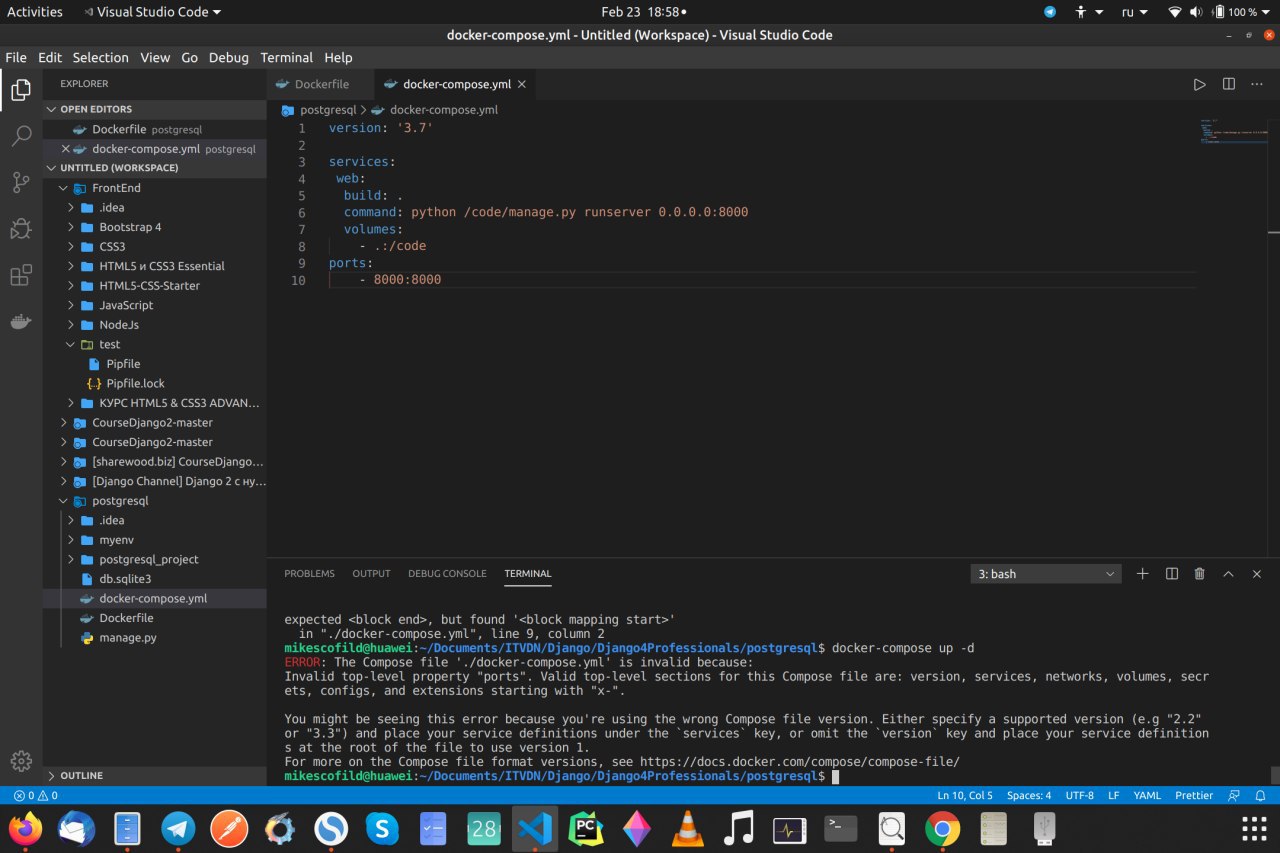Open Google Chrome from the dock
1280x853 pixels.
coord(942,828)
